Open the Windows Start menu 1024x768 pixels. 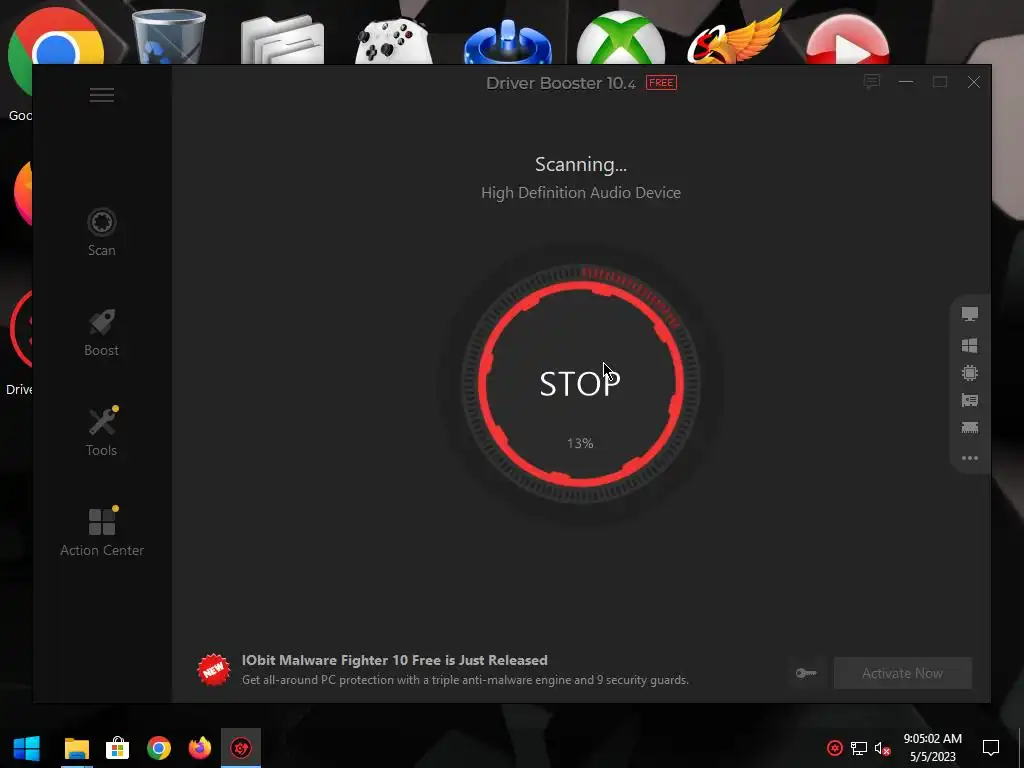click(27, 748)
